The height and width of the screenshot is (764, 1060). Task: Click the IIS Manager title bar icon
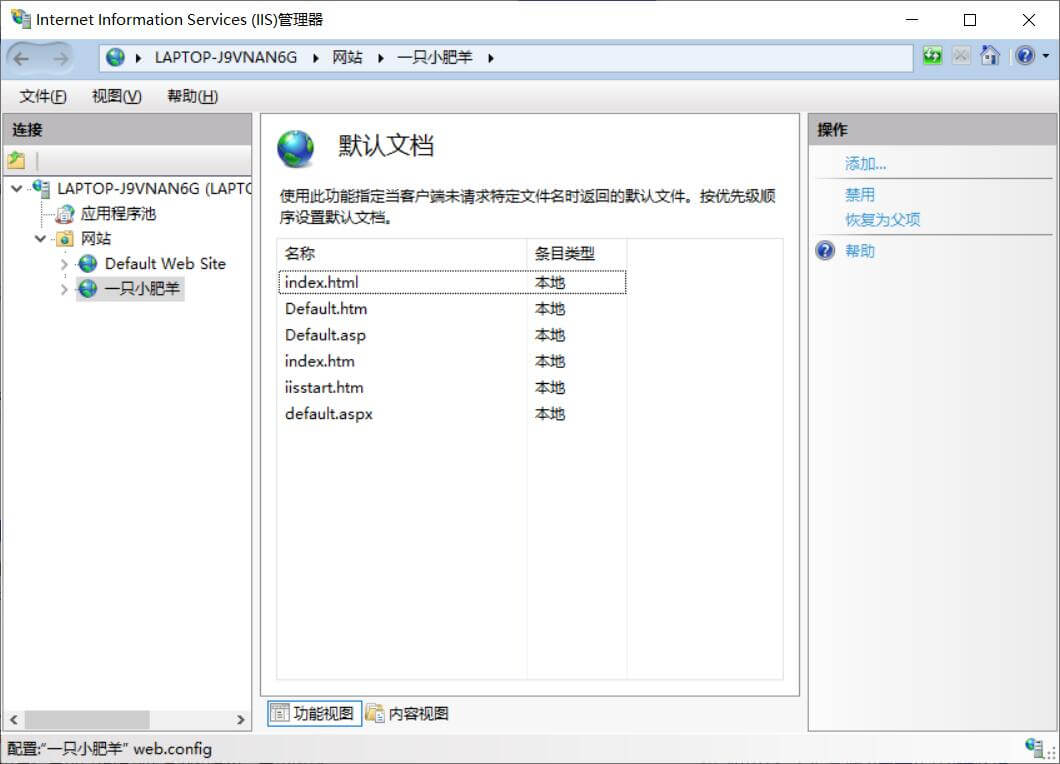(x=20, y=18)
